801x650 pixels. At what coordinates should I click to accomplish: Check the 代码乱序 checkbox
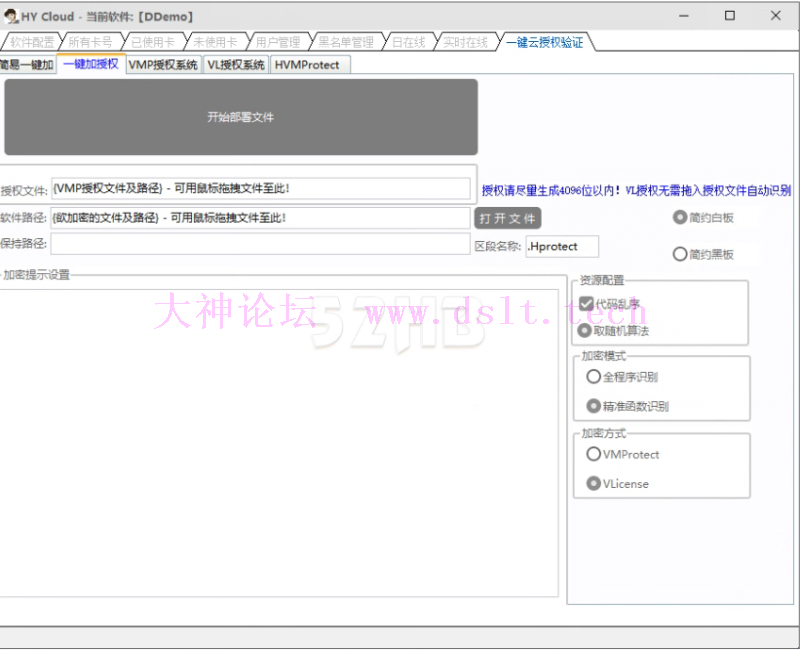coord(587,304)
